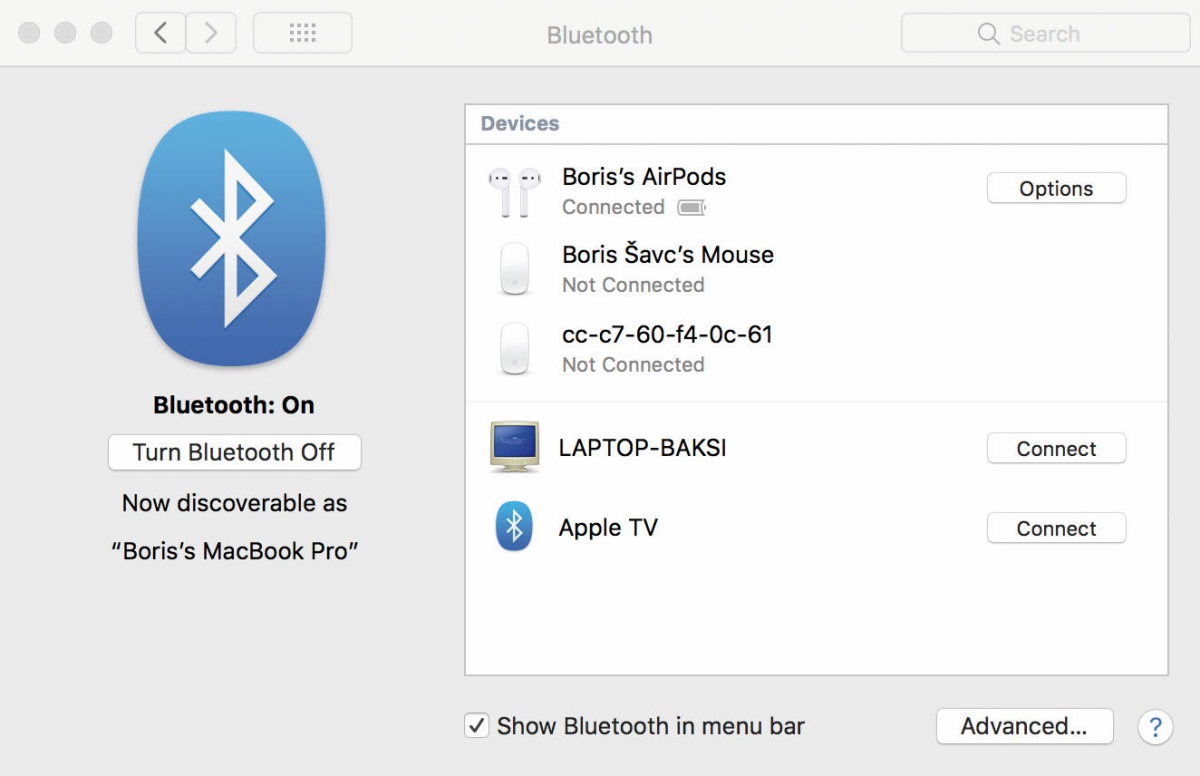This screenshot has height=776, width=1200.
Task: Close the Bluetooth preferences window
Action: tap(30, 33)
